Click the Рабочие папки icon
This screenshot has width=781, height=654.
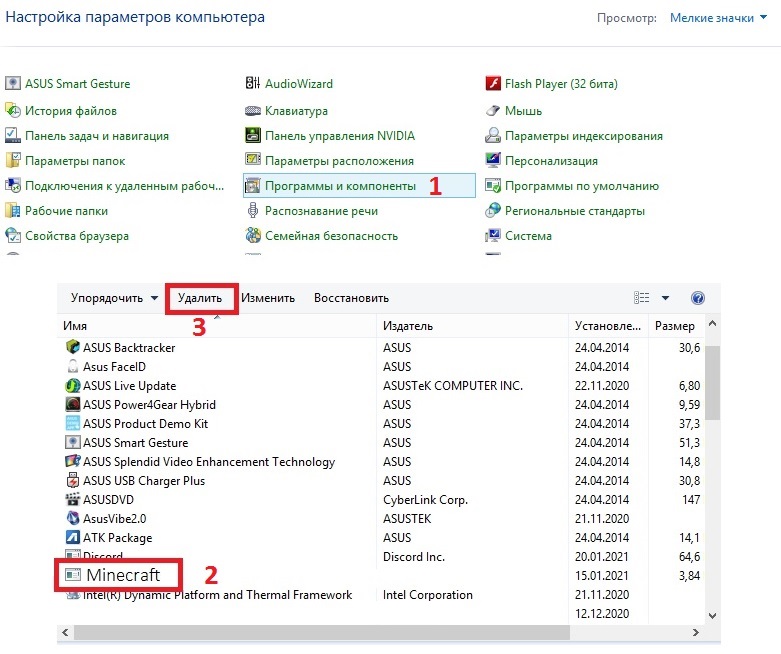[12, 211]
